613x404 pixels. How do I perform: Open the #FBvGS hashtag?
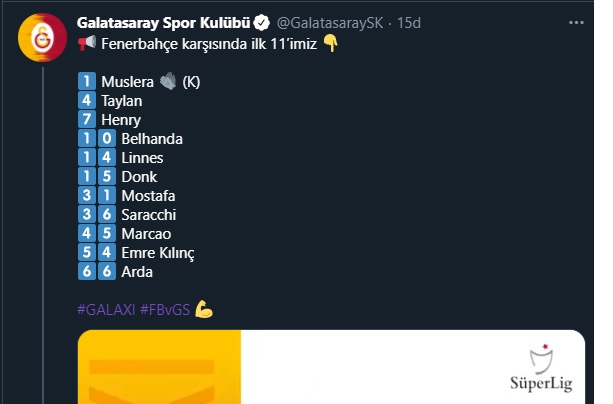[165, 310]
